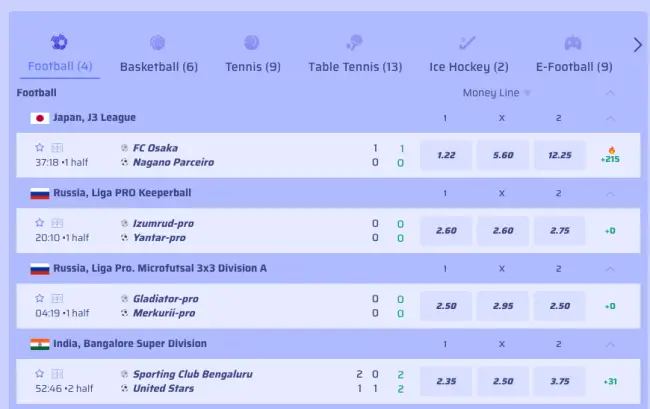Click the Ice Hockey stick icon

click(x=468, y=43)
